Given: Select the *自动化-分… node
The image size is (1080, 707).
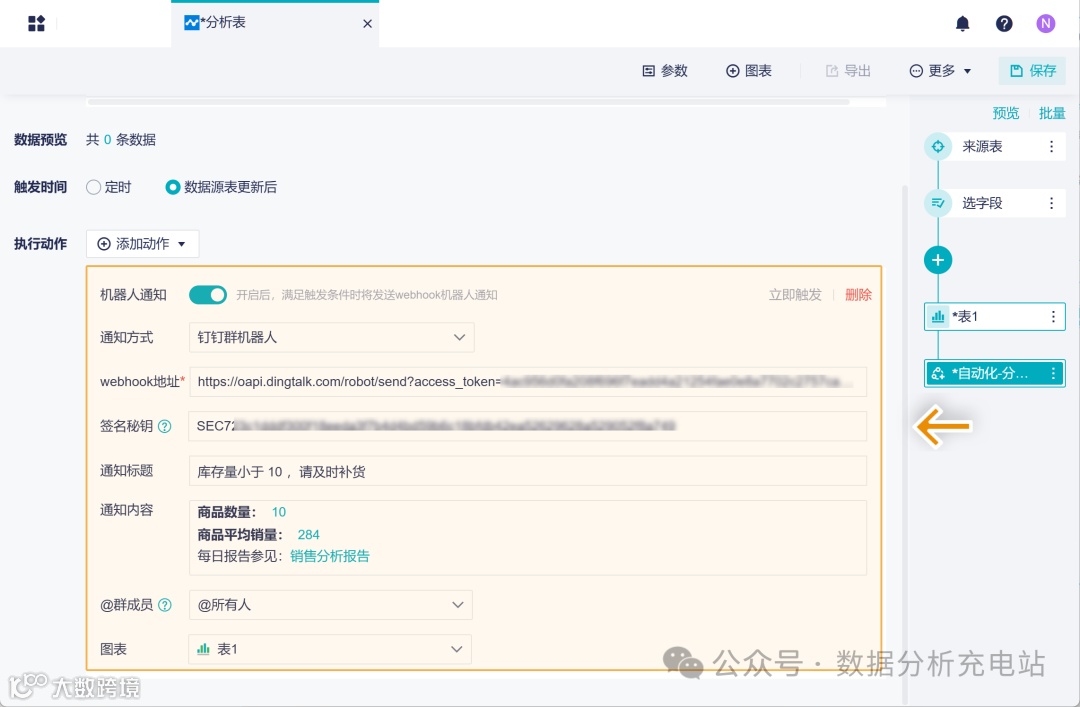Looking at the screenshot, I should point(995,373).
